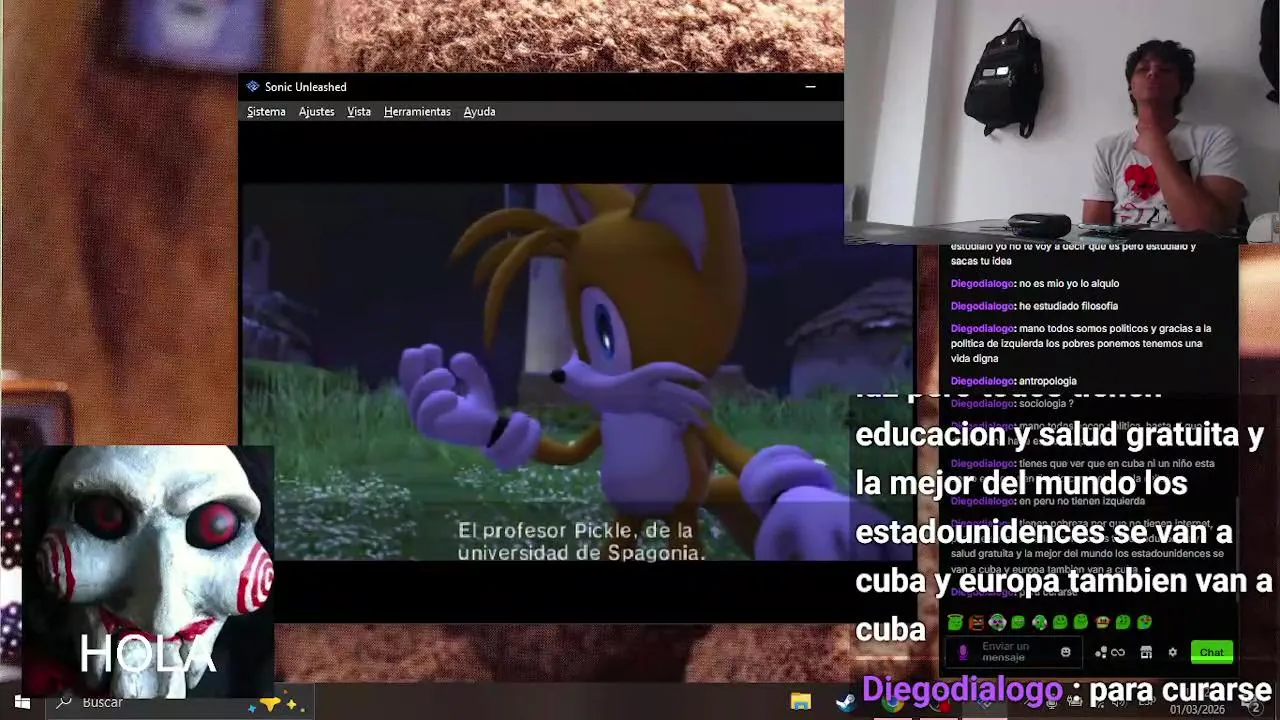The image size is (1280, 720).
Task: Open File Explorer from the taskbar
Action: tap(801, 702)
